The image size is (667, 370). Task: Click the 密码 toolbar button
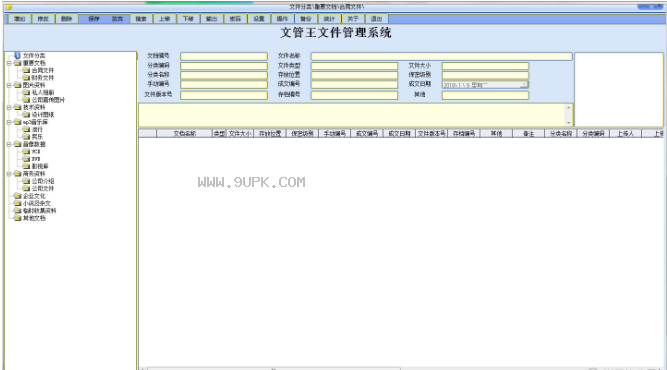[235, 19]
